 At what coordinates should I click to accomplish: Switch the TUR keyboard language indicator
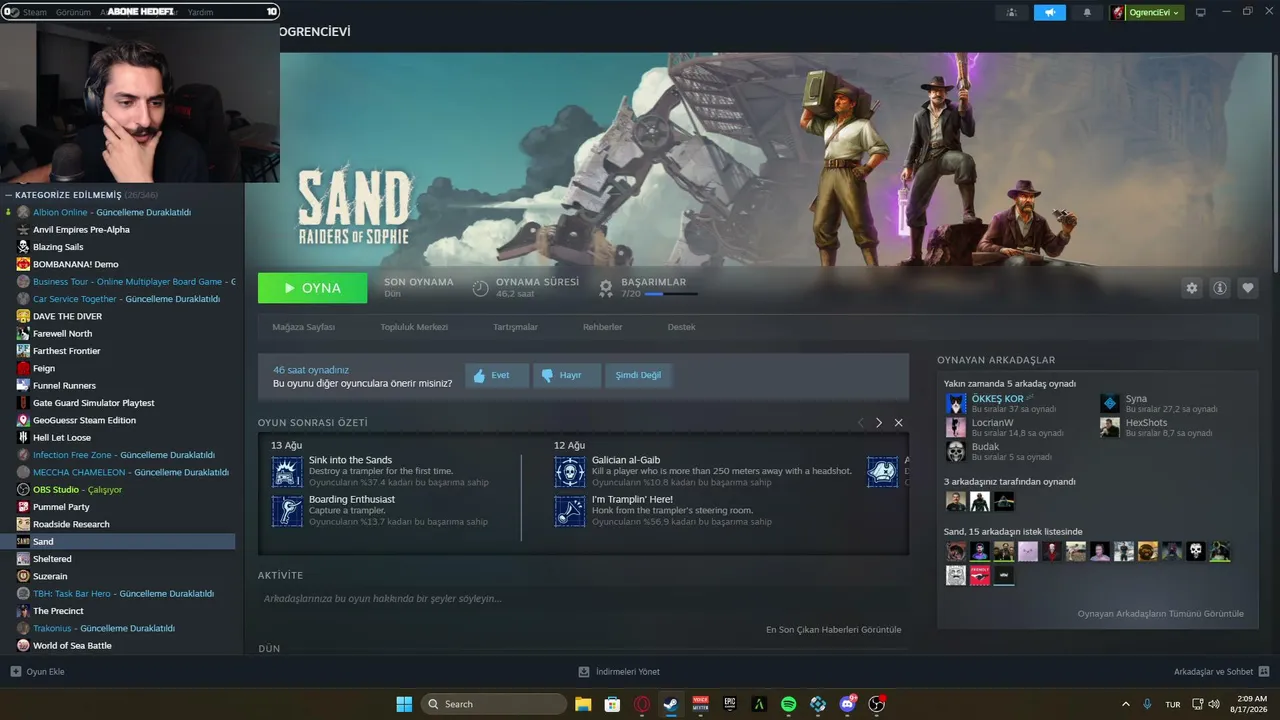[x=1173, y=704]
